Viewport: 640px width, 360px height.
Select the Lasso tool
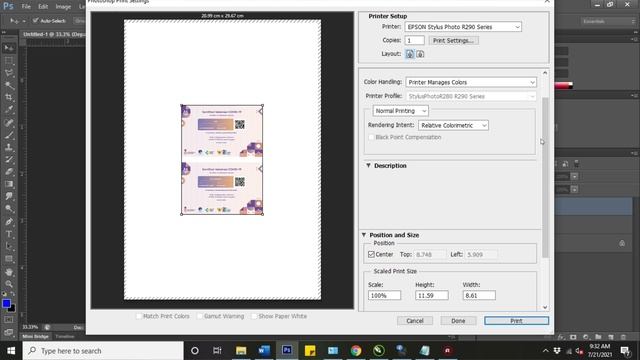tap(9, 73)
